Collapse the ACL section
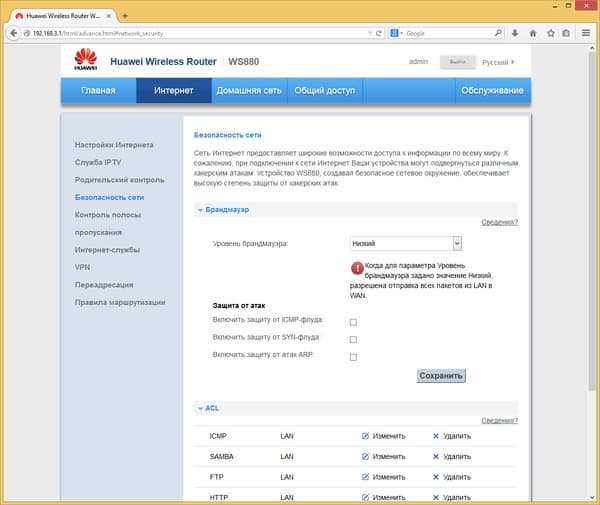 tap(209, 408)
